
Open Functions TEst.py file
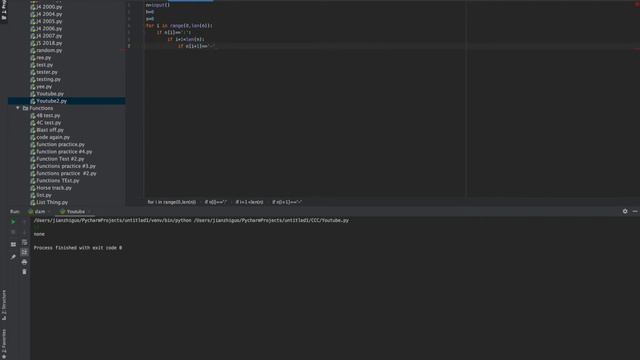[58, 181]
